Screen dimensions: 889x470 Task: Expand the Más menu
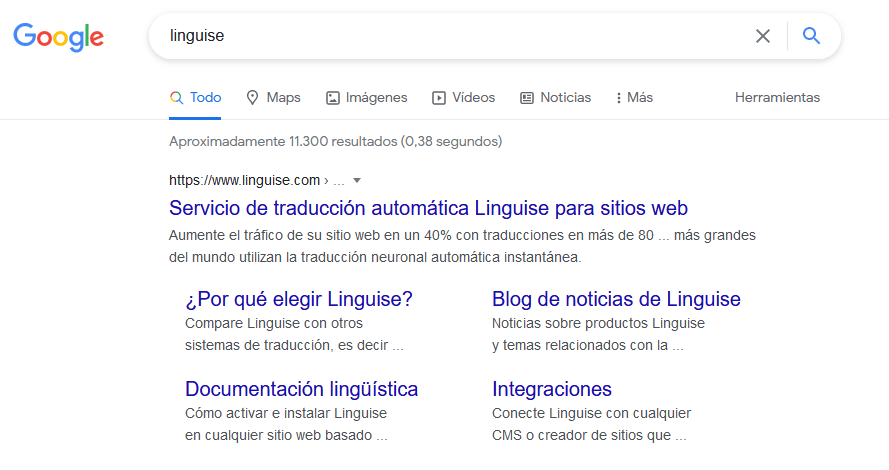click(634, 98)
